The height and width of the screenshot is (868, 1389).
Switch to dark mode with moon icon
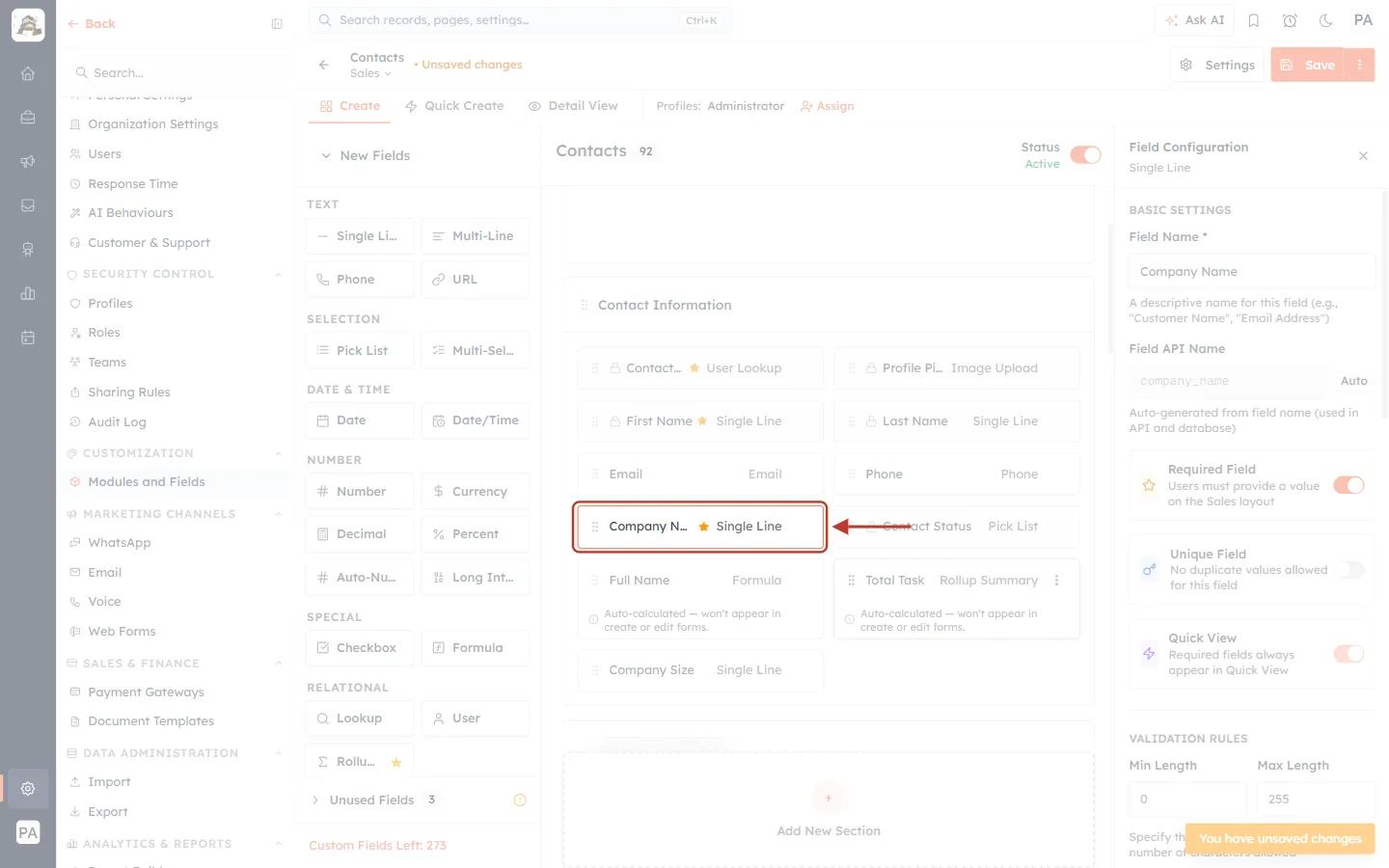pos(1326,20)
